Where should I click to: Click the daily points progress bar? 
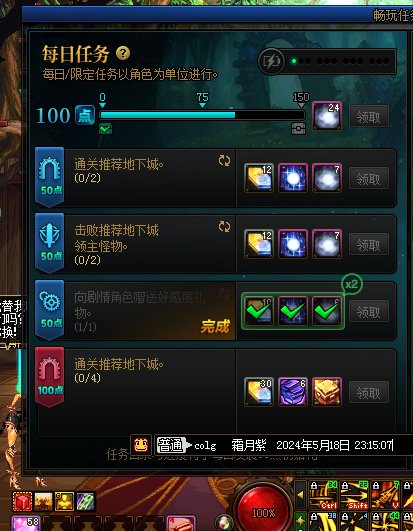coord(202,115)
